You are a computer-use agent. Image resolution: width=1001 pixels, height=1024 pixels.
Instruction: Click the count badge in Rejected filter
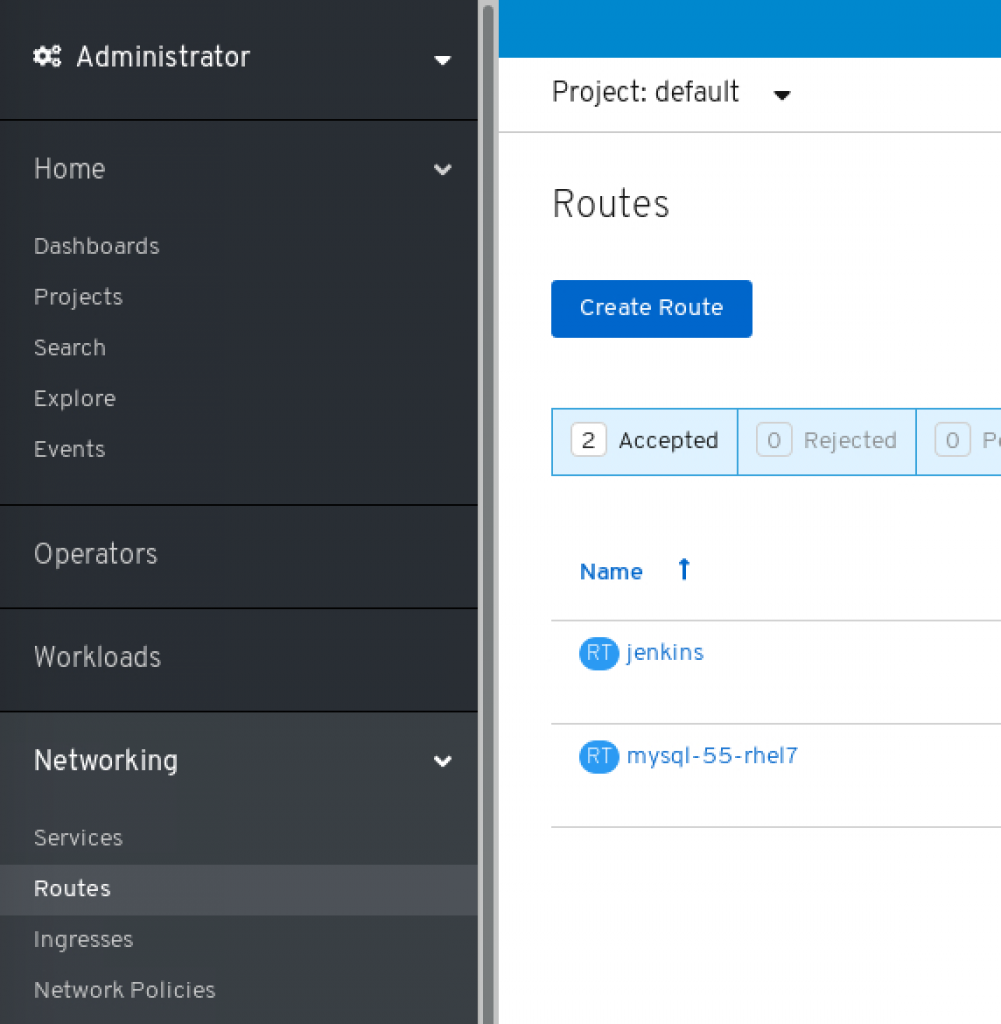(x=774, y=440)
